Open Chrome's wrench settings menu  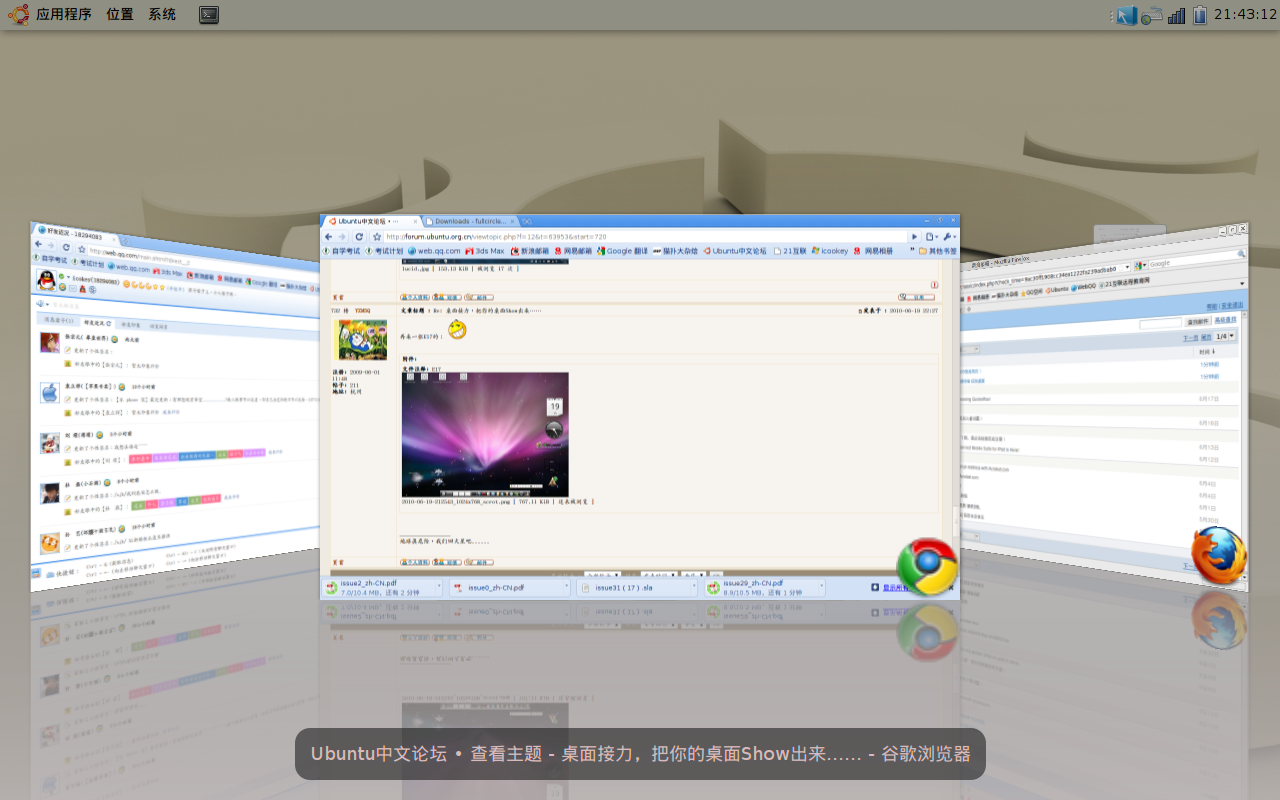coord(949,237)
